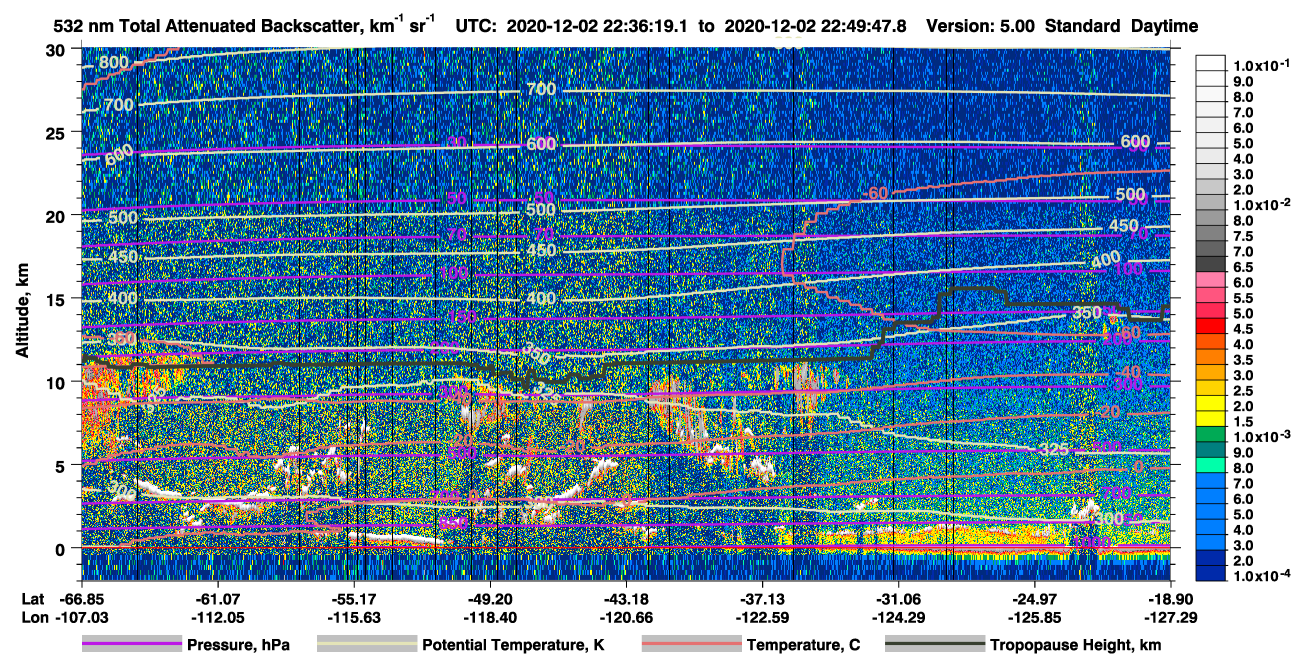Click the 'Lat' row label
This screenshot has width=1300, height=667.
coord(33,599)
